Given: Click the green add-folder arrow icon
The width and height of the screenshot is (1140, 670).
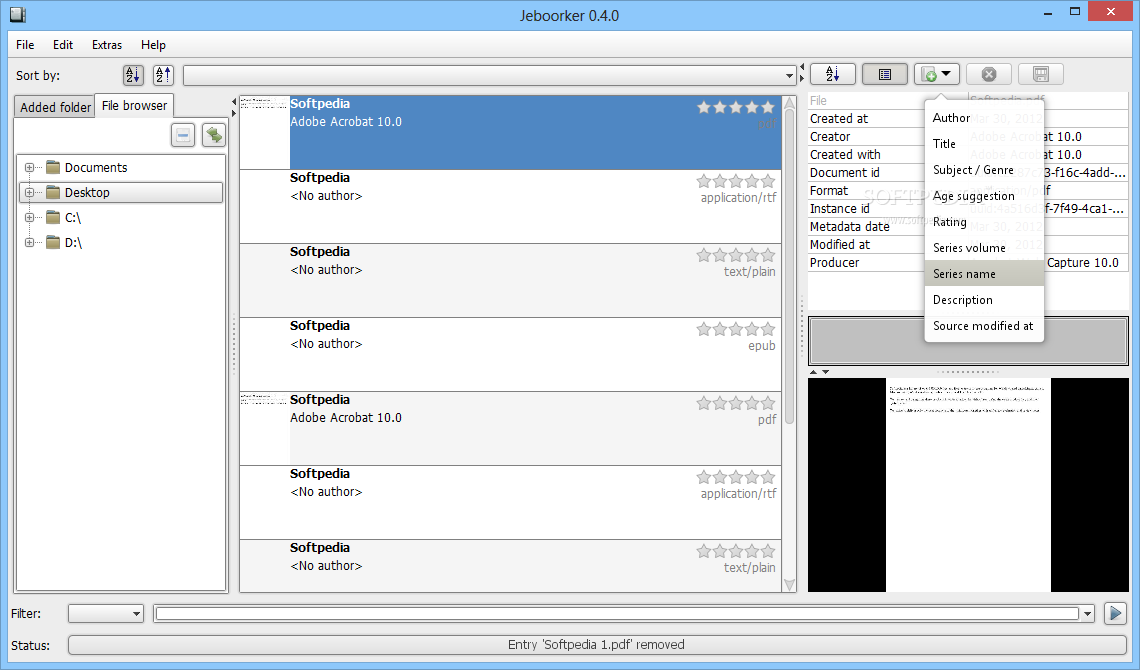Looking at the screenshot, I should tap(214, 135).
